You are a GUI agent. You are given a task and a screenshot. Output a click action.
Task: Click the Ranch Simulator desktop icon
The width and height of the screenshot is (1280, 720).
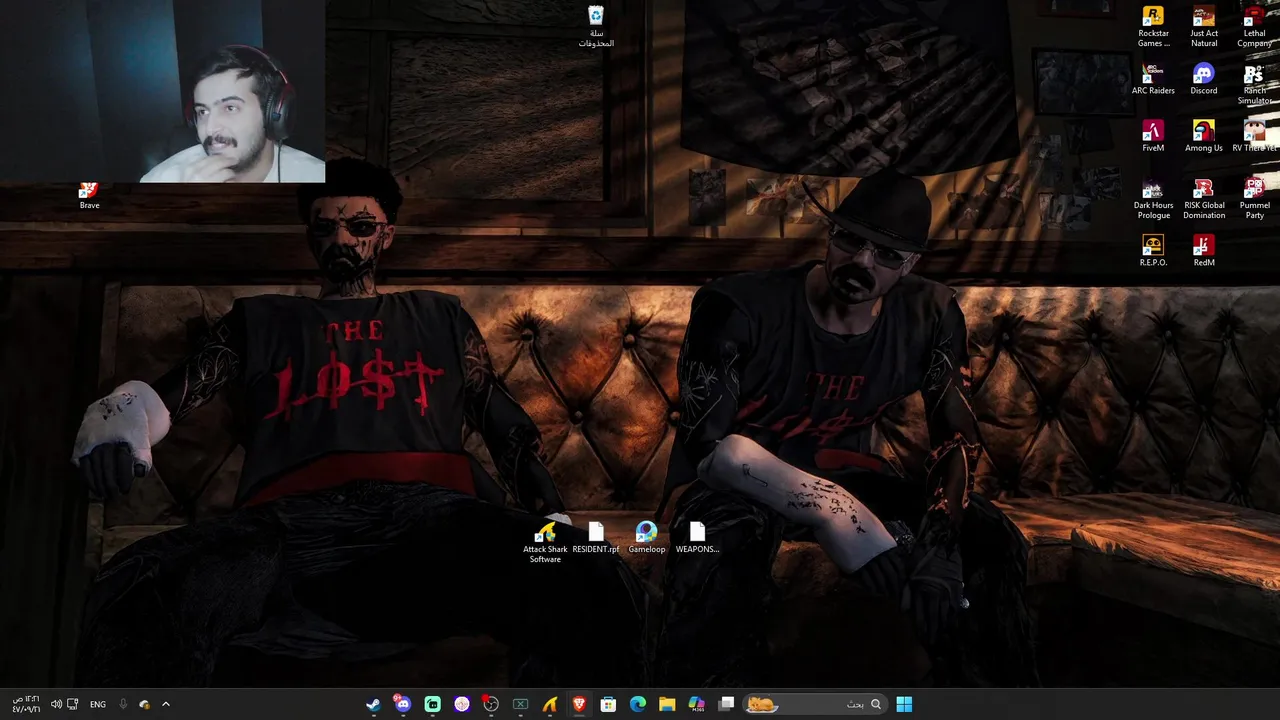pyautogui.click(x=1254, y=85)
